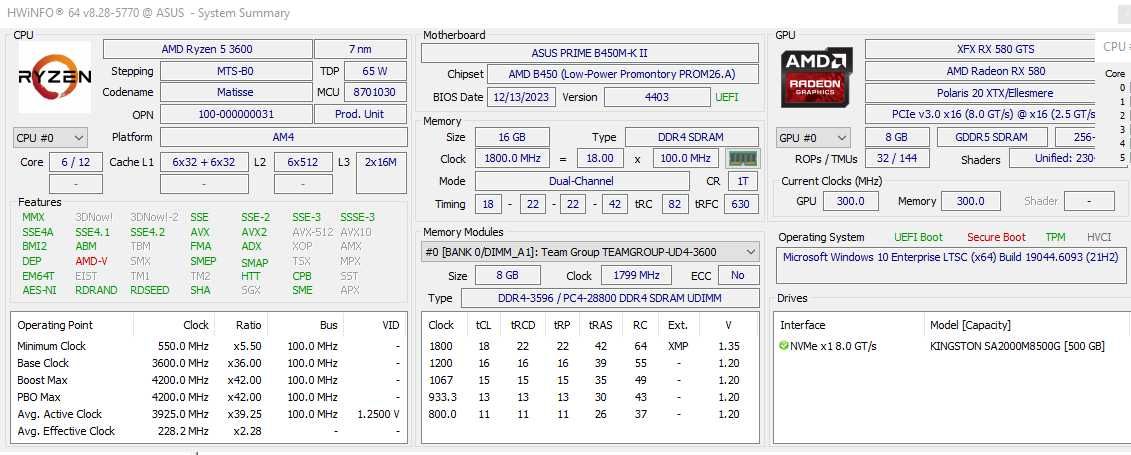Select the Minimum Clock row
This screenshot has width=1131, height=455.
pos(209,346)
